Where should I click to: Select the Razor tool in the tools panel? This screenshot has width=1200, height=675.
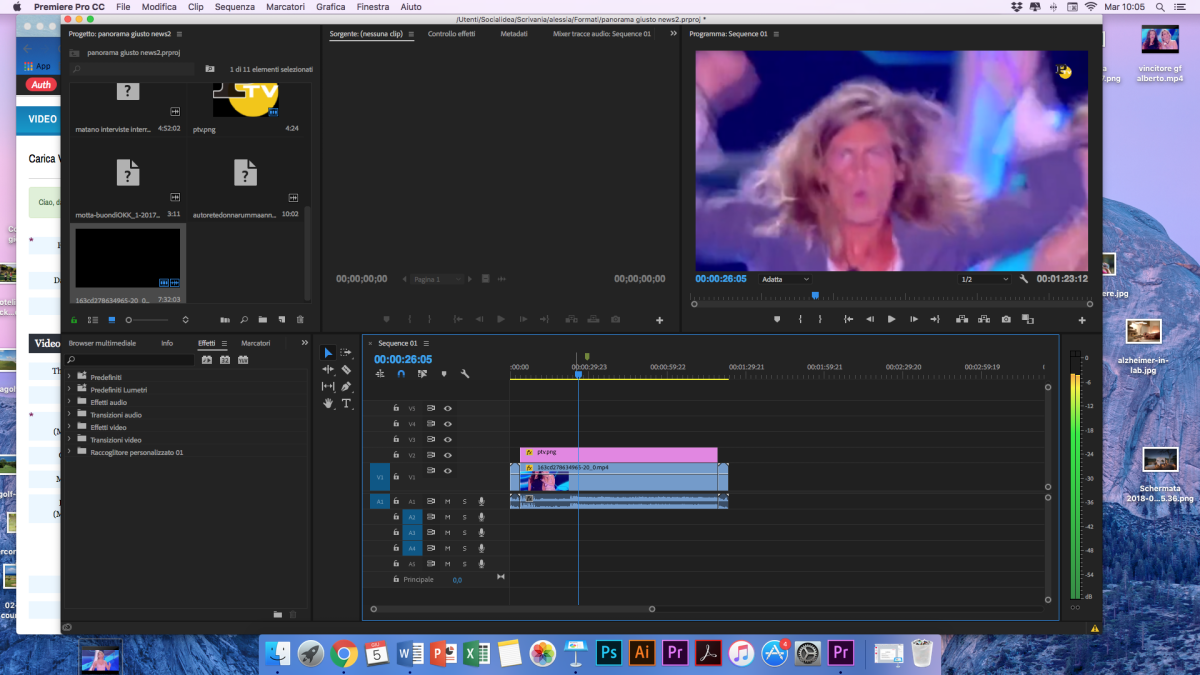tap(346, 370)
